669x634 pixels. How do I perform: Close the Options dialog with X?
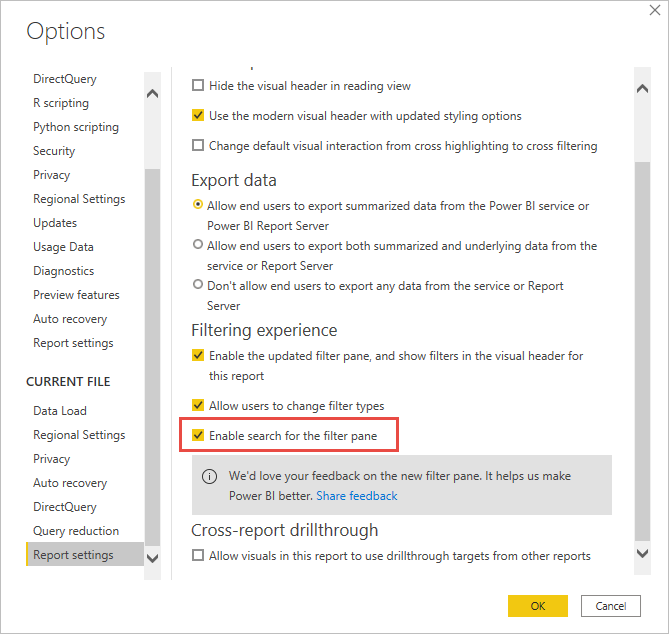(654, 10)
